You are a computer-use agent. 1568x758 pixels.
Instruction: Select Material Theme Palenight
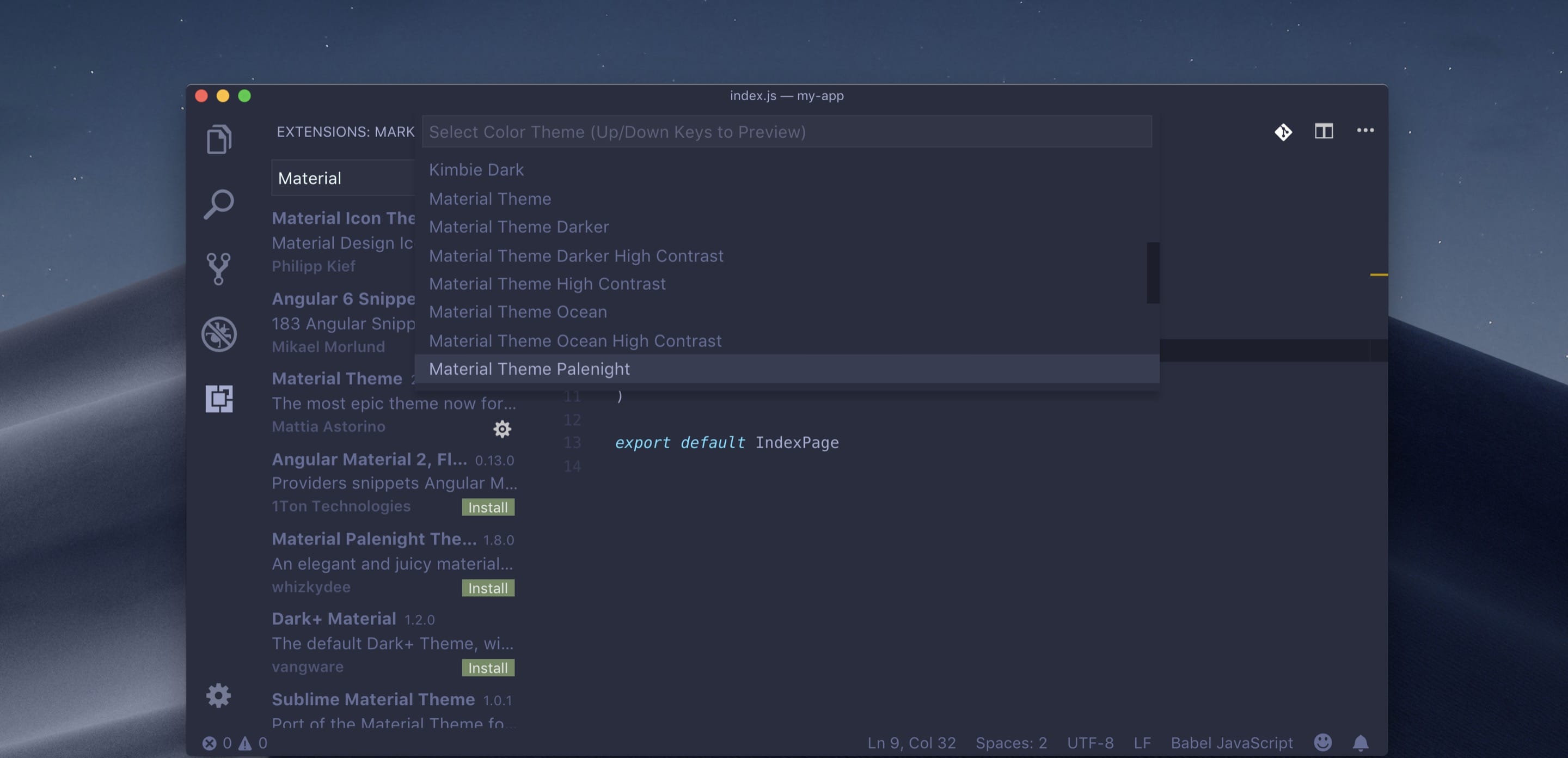pyautogui.click(x=530, y=369)
